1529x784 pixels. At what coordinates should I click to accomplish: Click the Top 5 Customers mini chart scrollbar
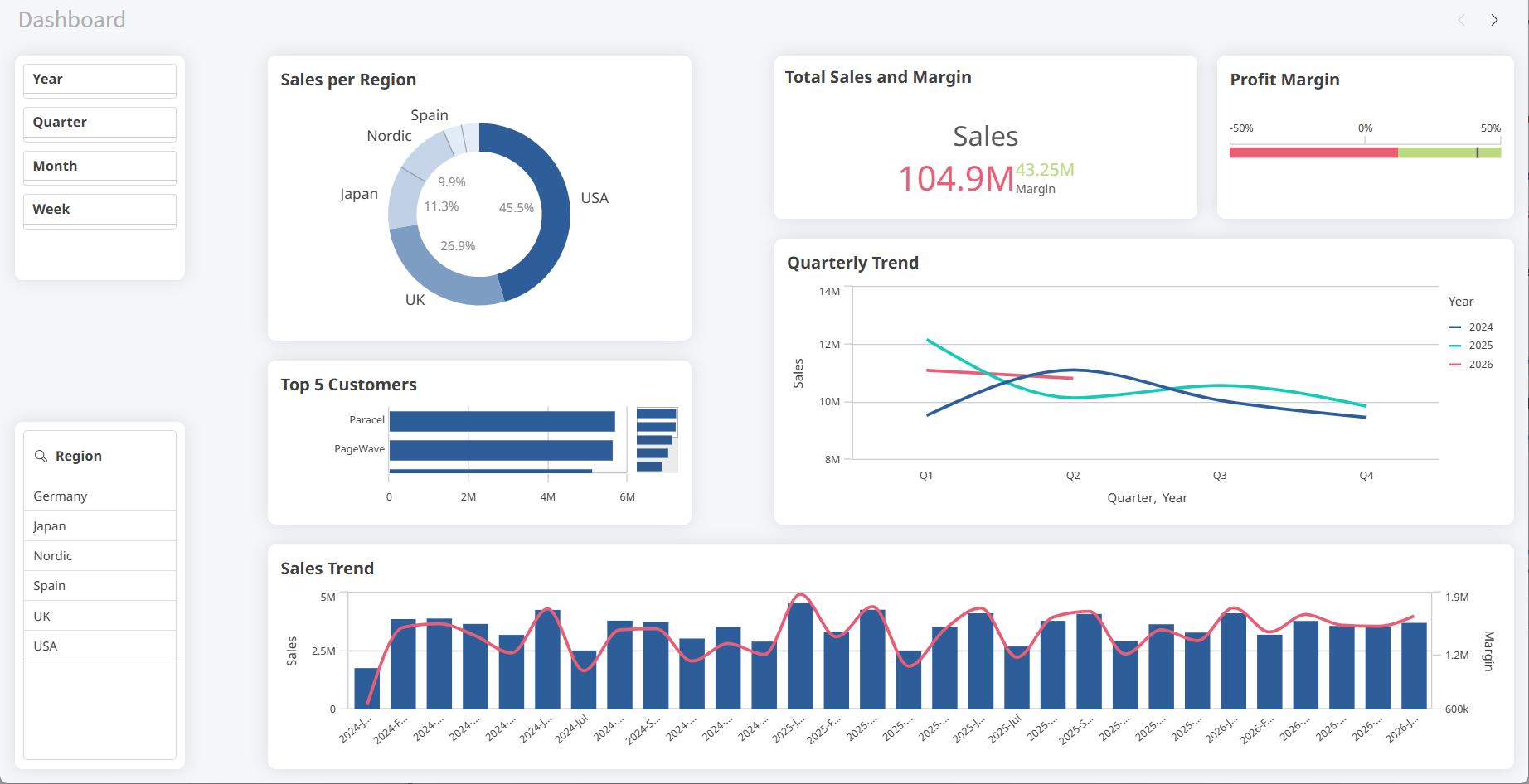[x=657, y=440]
